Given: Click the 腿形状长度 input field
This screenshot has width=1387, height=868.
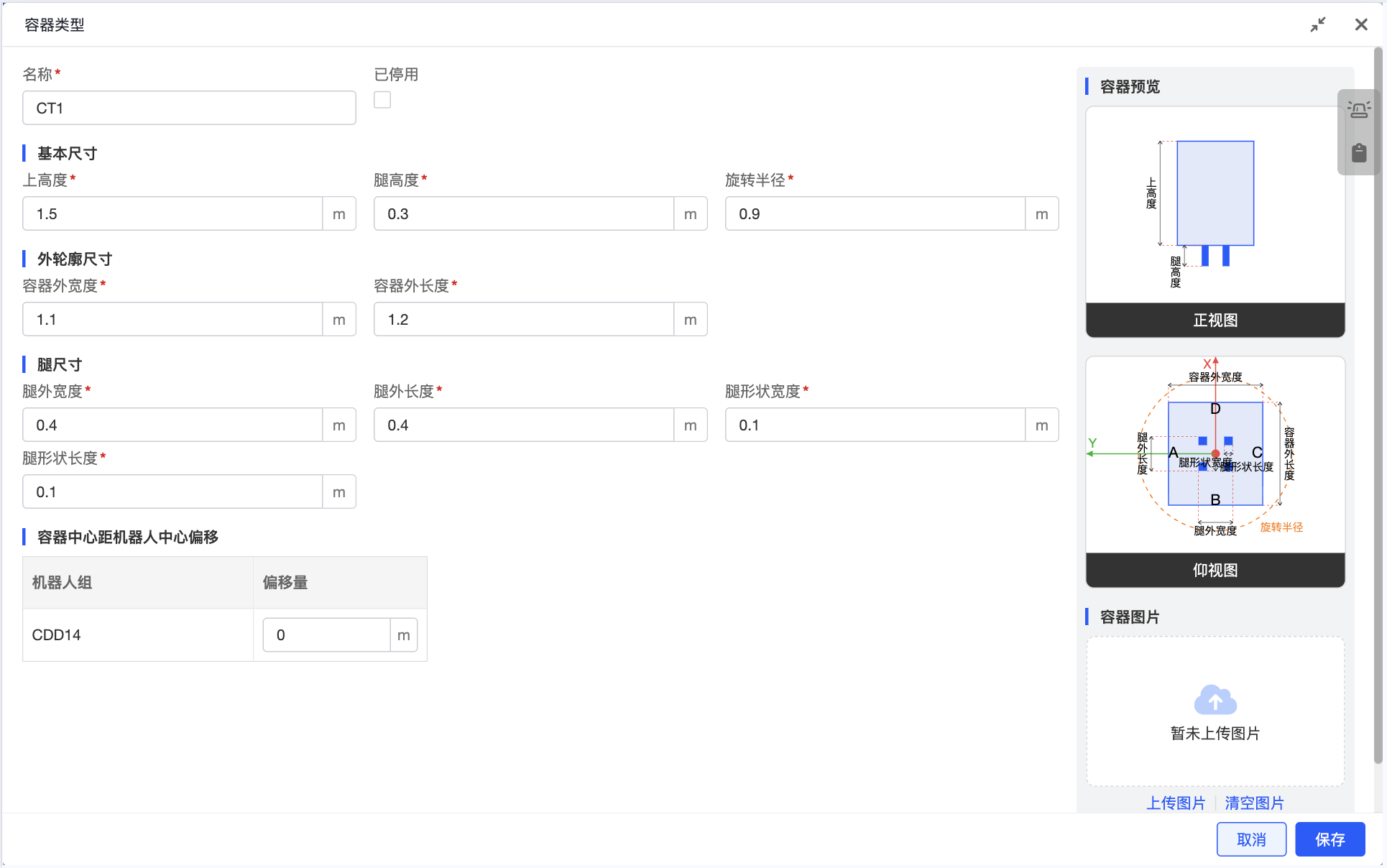Looking at the screenshot, I should point(172,491).
